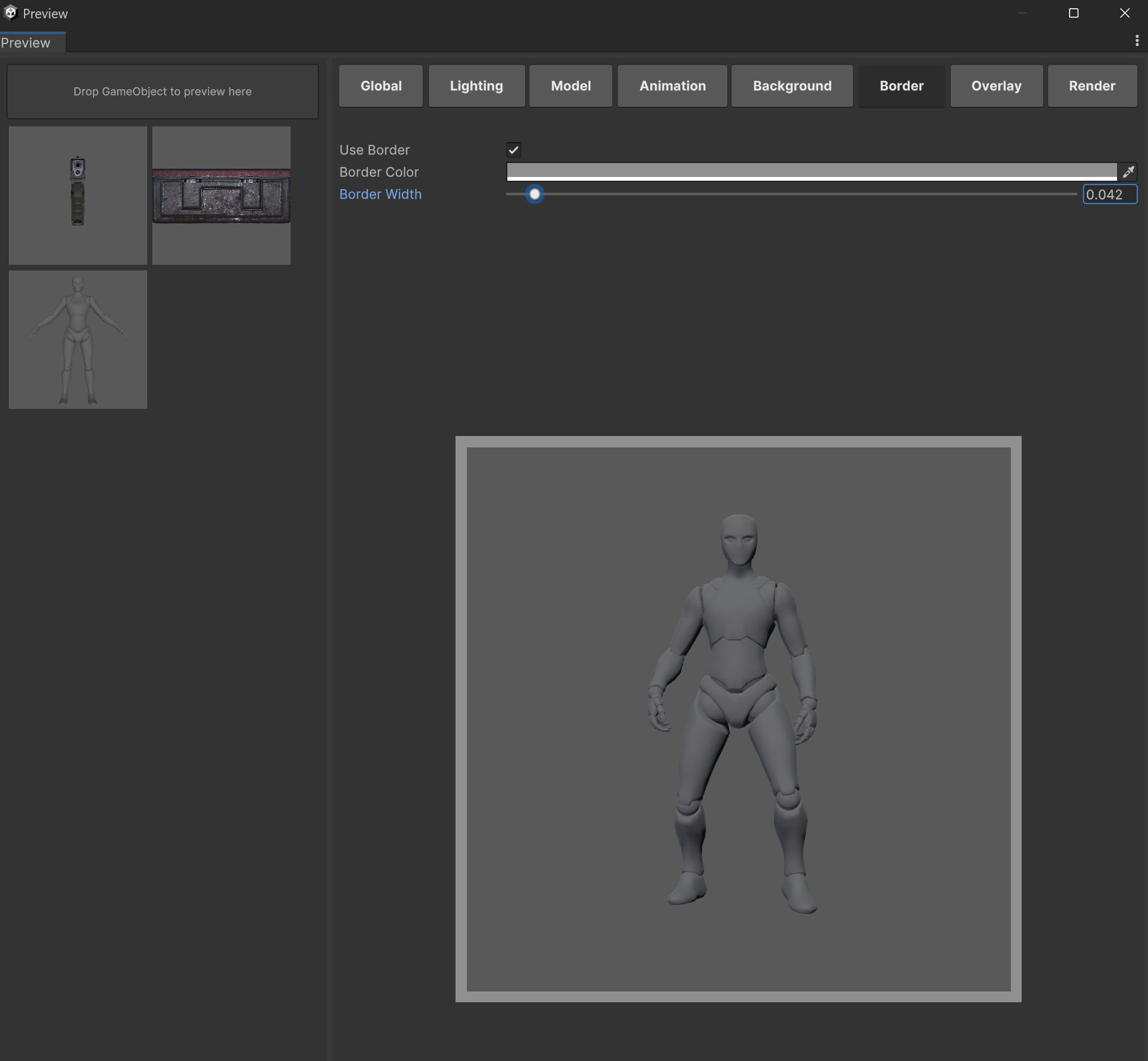Uncheck the Use Border checkbox
This screenshot has width=1148, height=1061.
click(x=513, y=150)
